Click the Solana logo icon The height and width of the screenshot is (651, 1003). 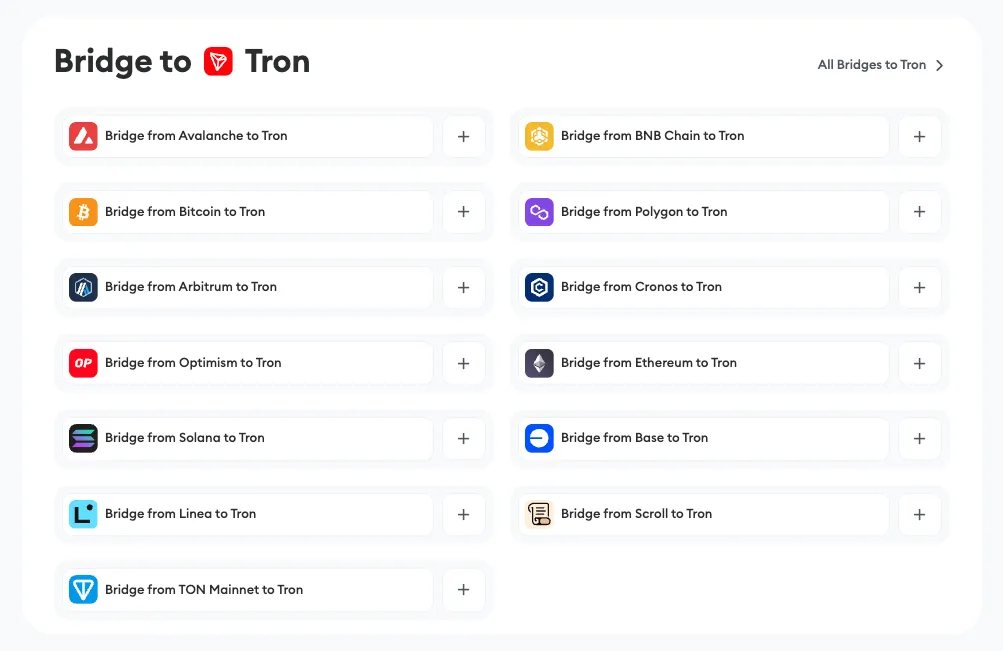click(83, 438)
